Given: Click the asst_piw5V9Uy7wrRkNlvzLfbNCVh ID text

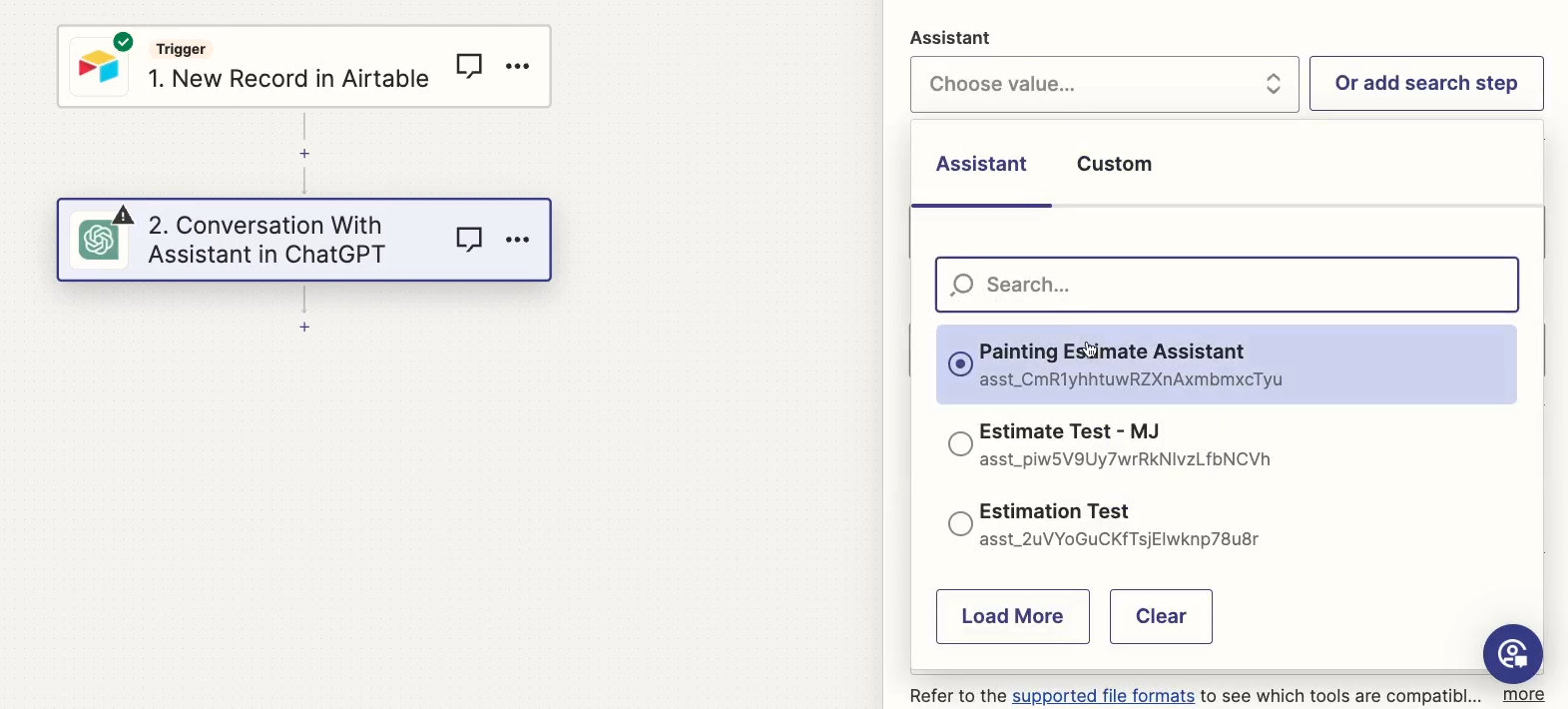Looking at the screenshot, I should point(1125,459).
